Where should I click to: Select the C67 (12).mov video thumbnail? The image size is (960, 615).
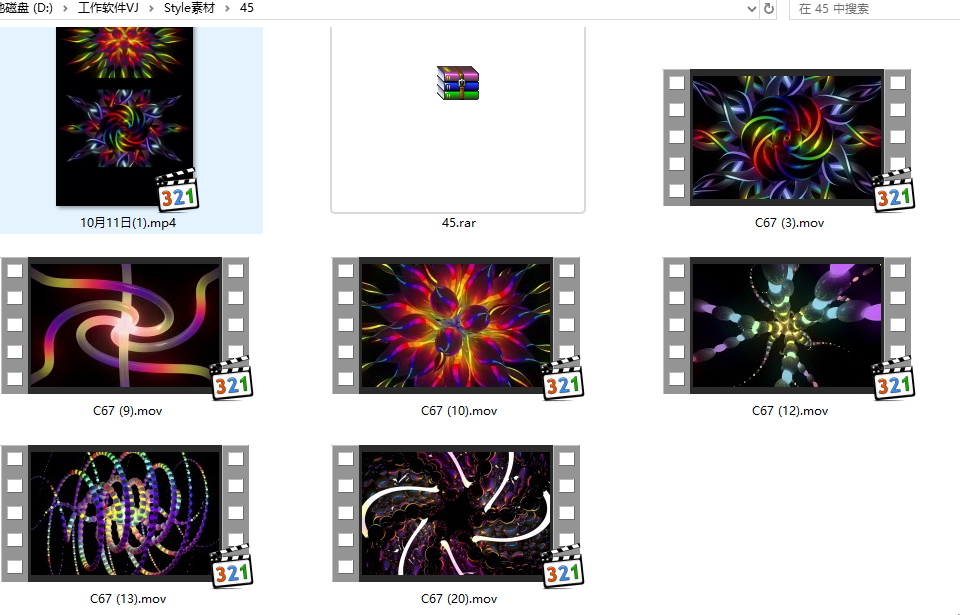pos(787,325)
